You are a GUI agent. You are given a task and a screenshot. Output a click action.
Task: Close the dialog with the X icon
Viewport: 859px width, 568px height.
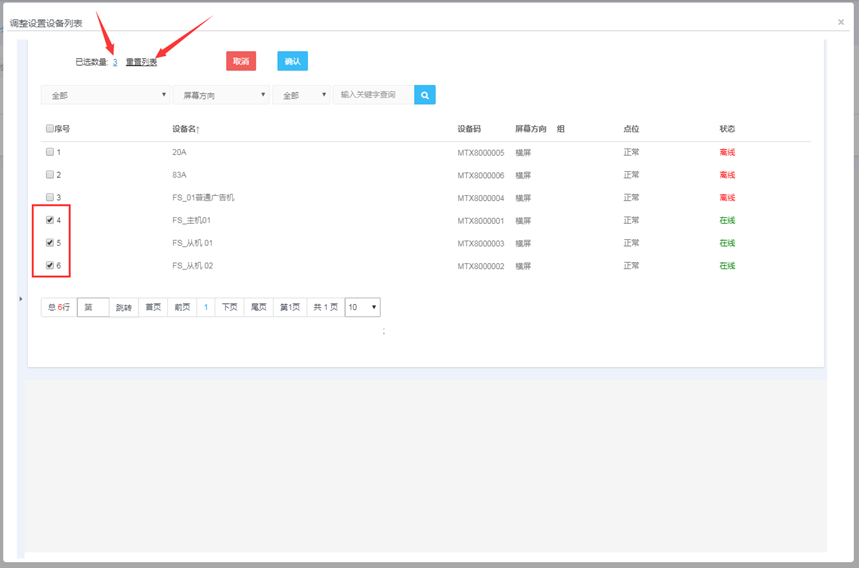(x=841, y=22)
